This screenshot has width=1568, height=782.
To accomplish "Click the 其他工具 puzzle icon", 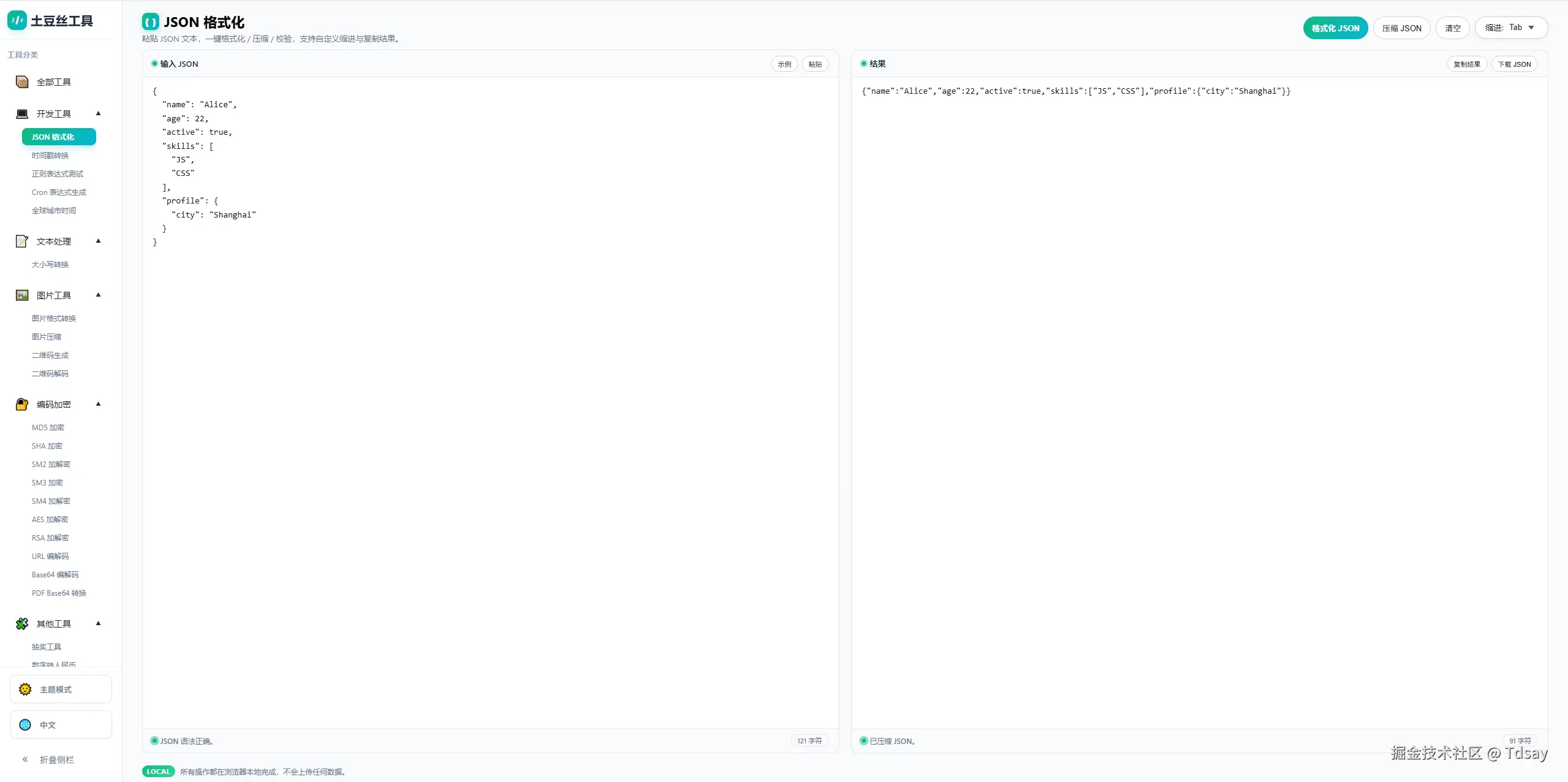I will tap(22, 624).
